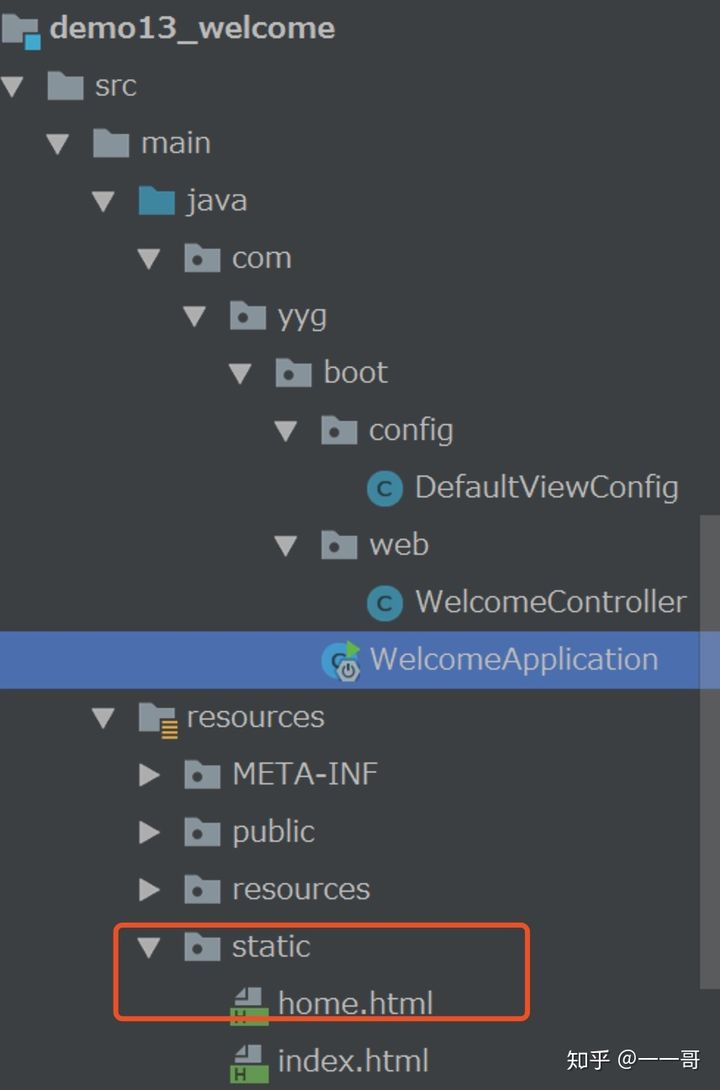Viewport: 720px width, 1090px height.
Task: Click the index.html file icon
Action: pos(248,1061)
